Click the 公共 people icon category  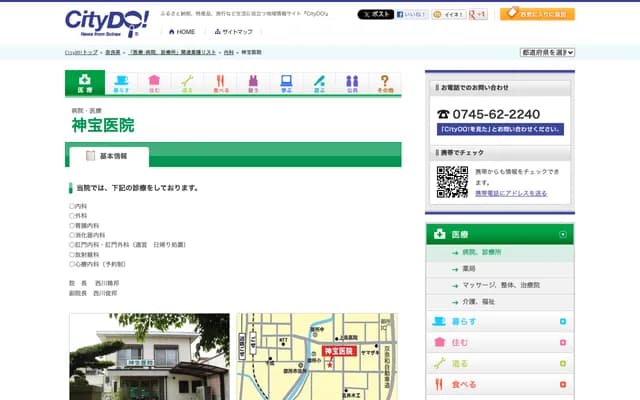pos(352,83)
